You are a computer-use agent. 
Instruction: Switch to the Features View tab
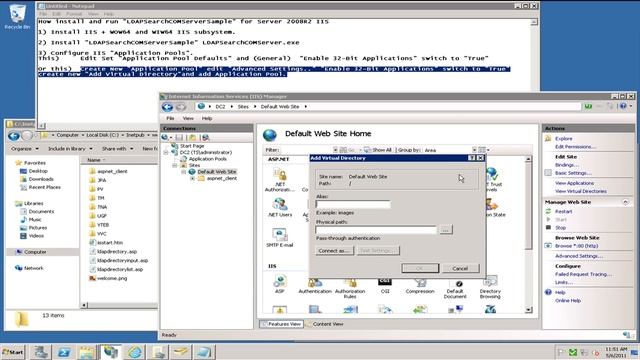point(281,324)
